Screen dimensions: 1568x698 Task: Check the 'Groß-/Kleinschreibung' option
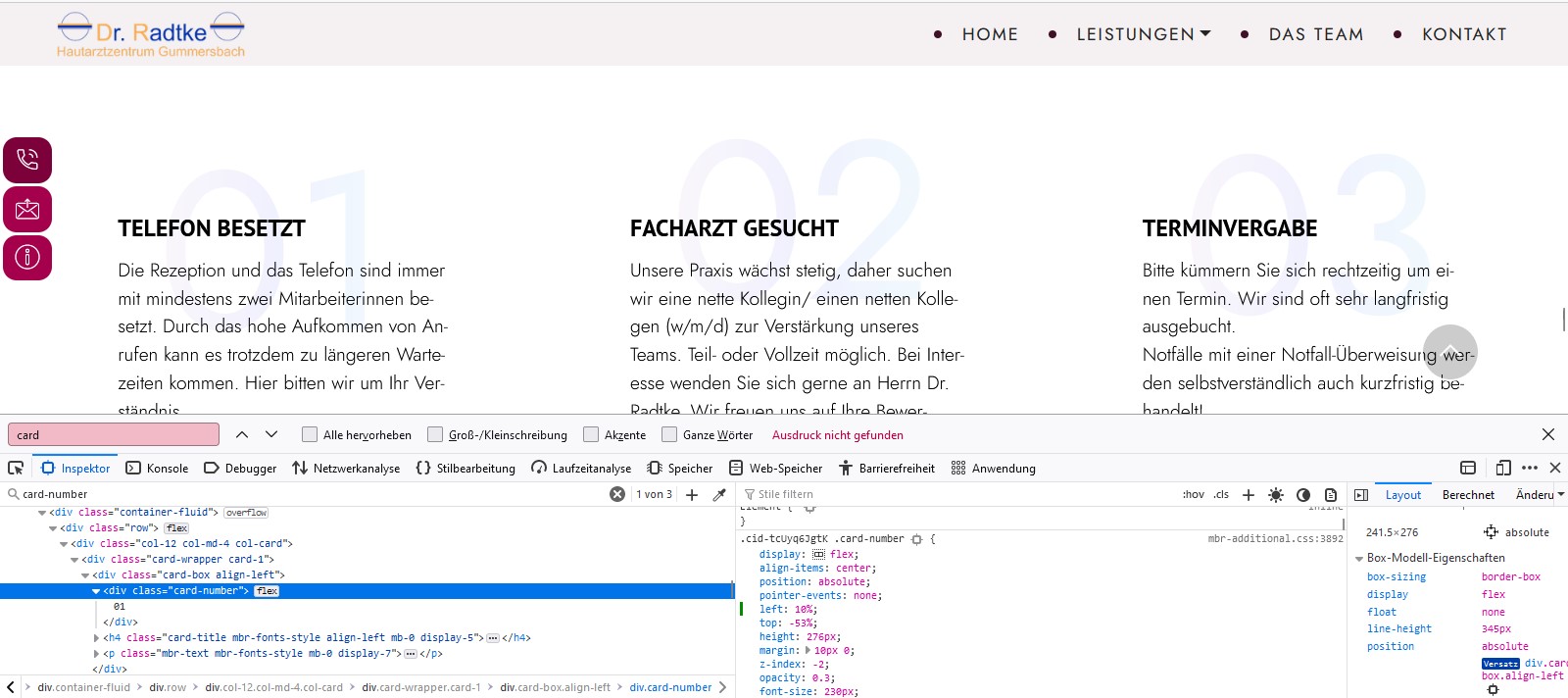tap(435, 434)
